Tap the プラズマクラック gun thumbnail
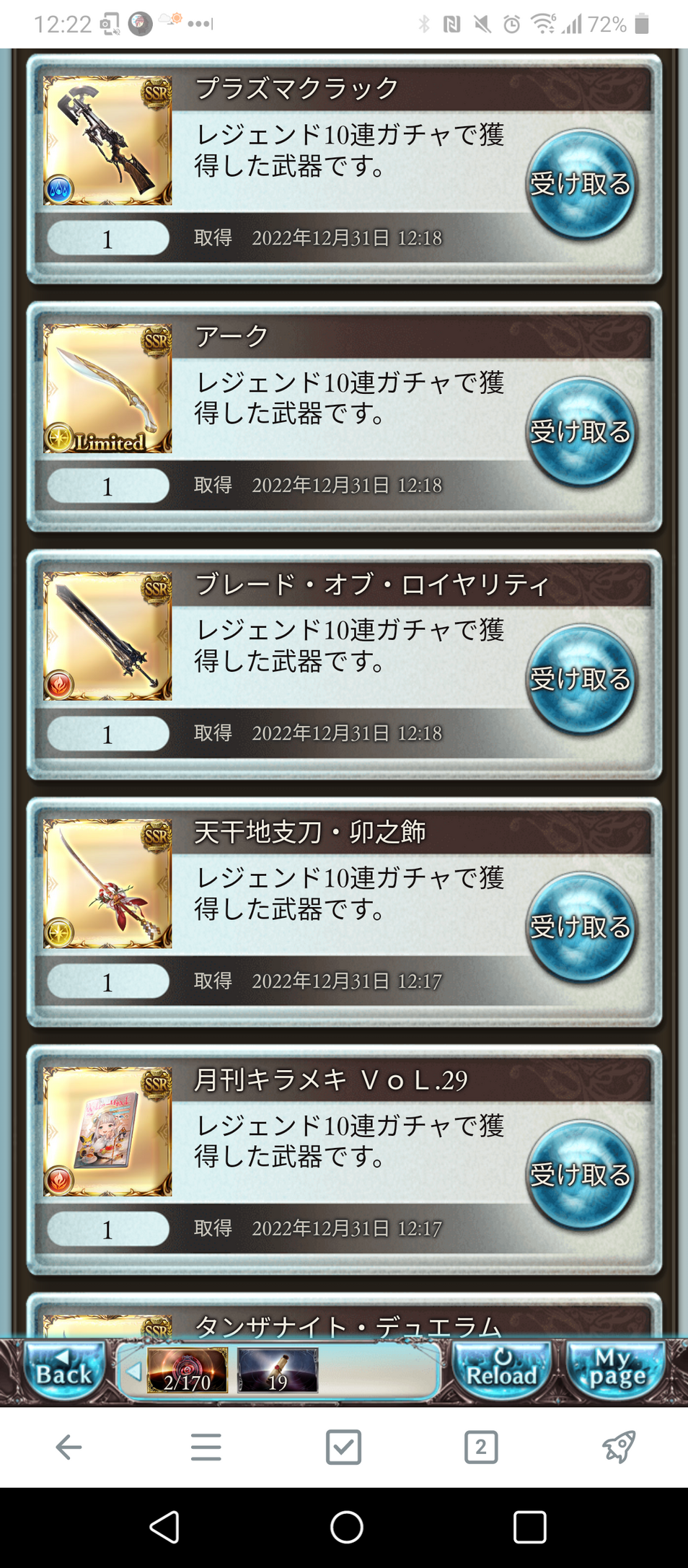Image resolution: width=688 pixels, height=1568 pixels. tap(107, 141)
